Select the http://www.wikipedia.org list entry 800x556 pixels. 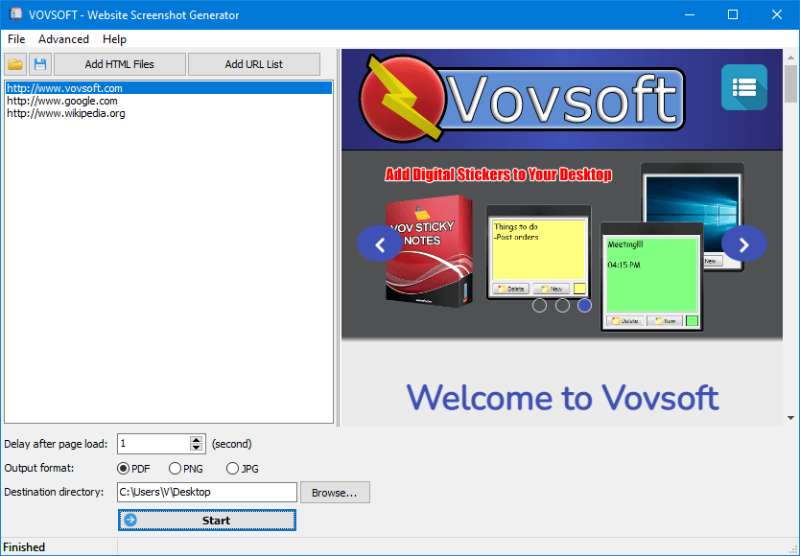(x=66, y=113)
